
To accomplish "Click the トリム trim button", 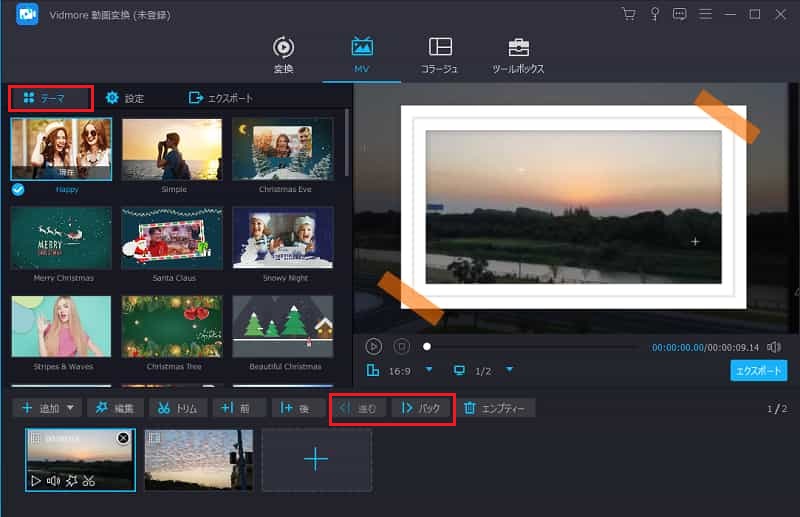I will tap(178, 408).
